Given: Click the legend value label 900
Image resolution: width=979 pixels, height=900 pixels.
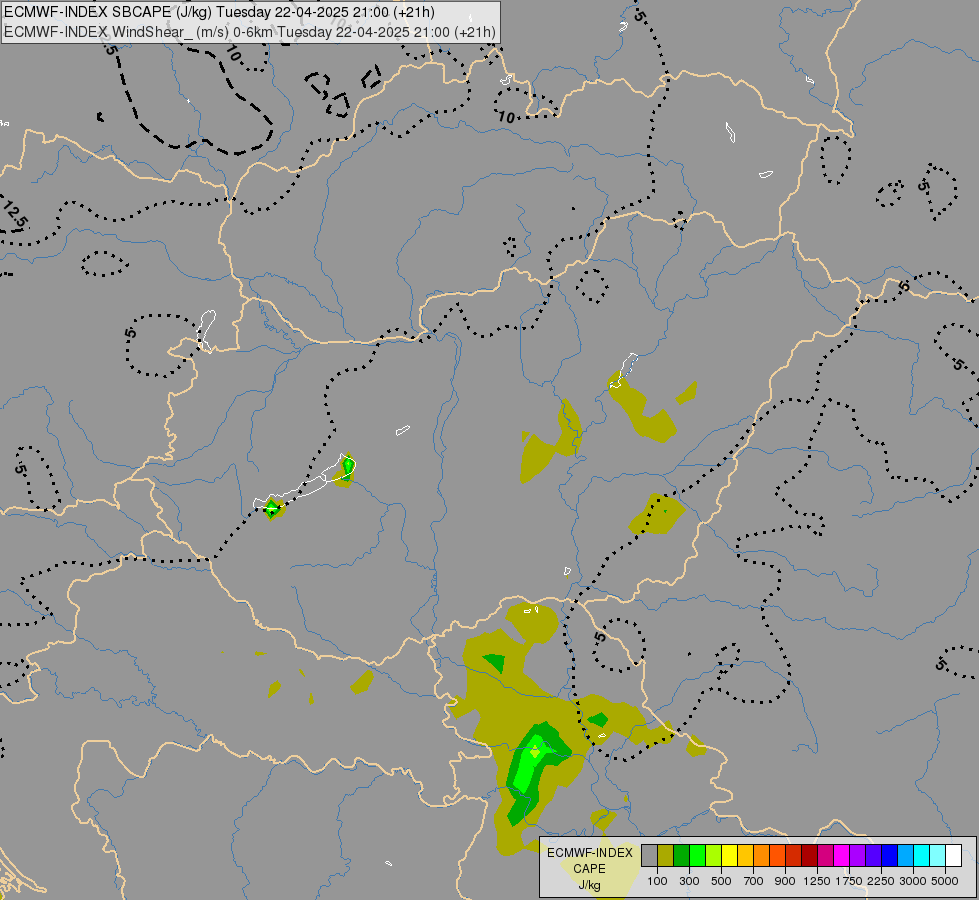Looking at the screenshot, I should click(x=785, y=881).
